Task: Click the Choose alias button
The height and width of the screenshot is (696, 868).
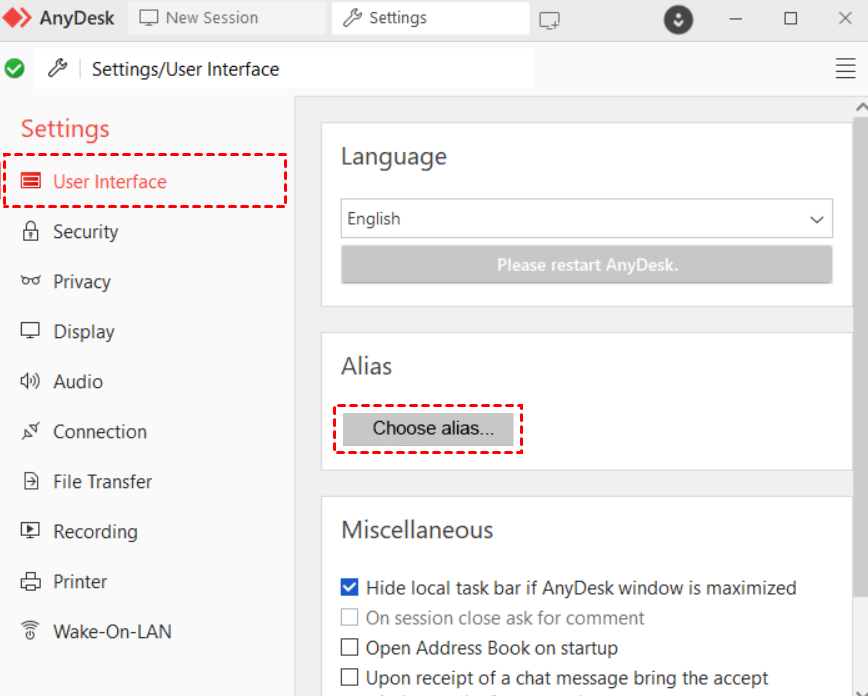Action: [428, 429]
